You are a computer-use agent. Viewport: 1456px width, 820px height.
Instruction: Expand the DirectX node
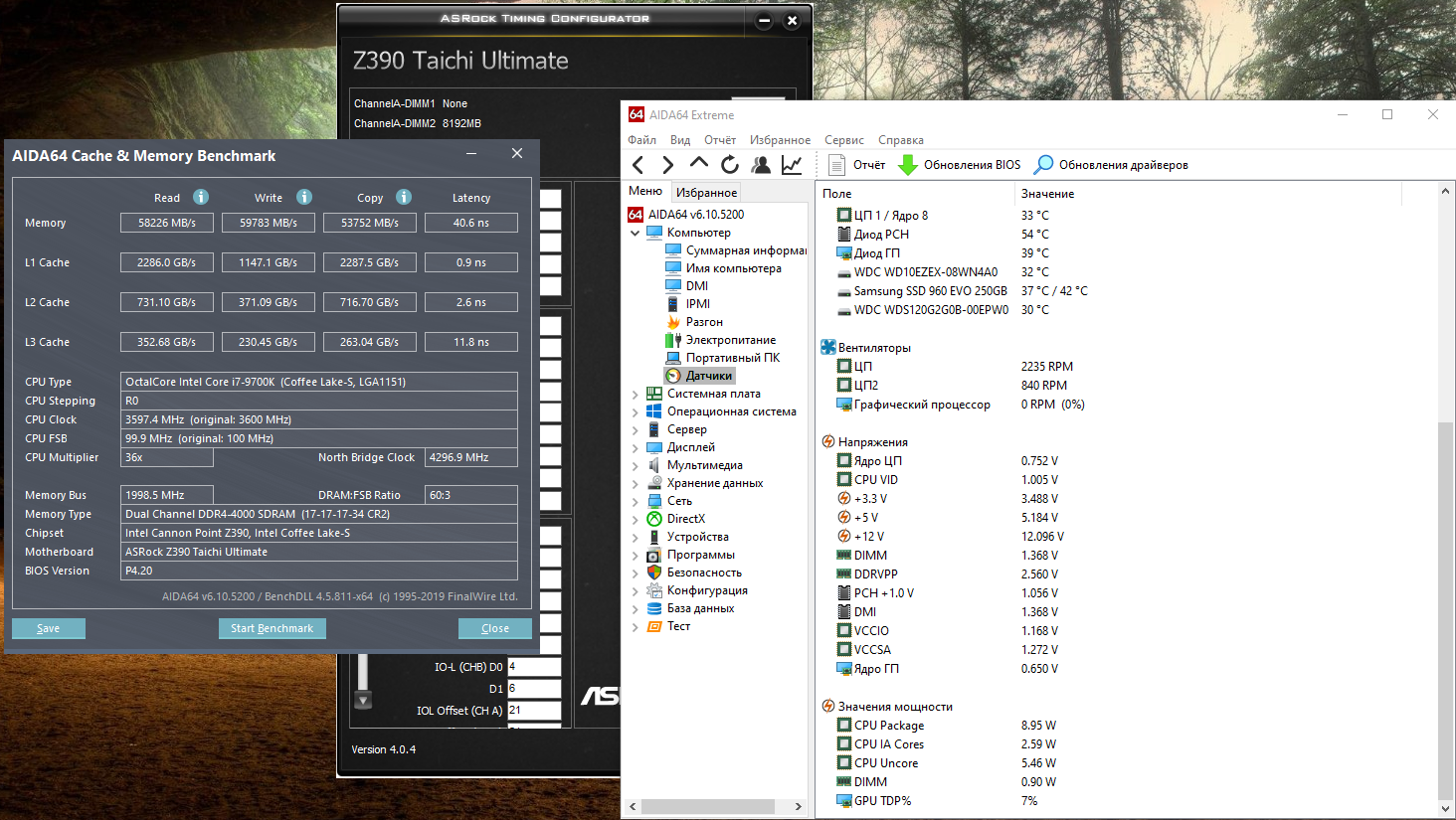635,519
